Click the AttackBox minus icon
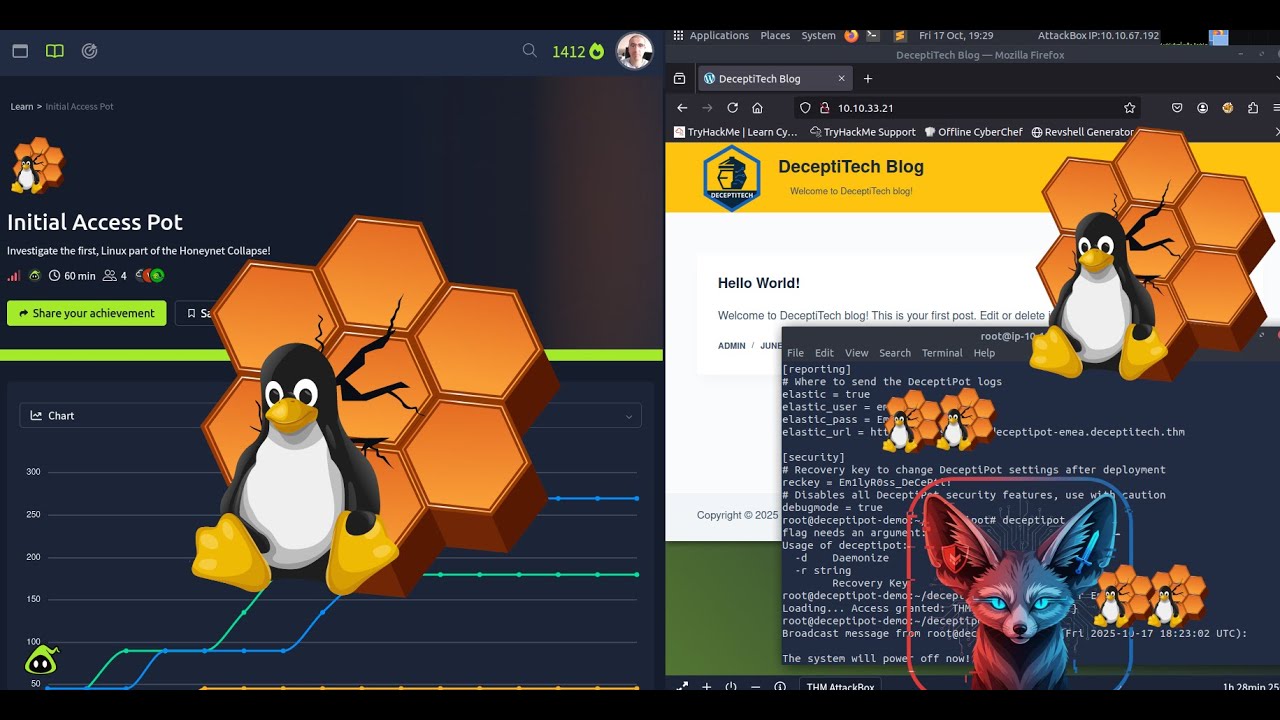This screenshot has width=1280, height=720. [755, 687]
